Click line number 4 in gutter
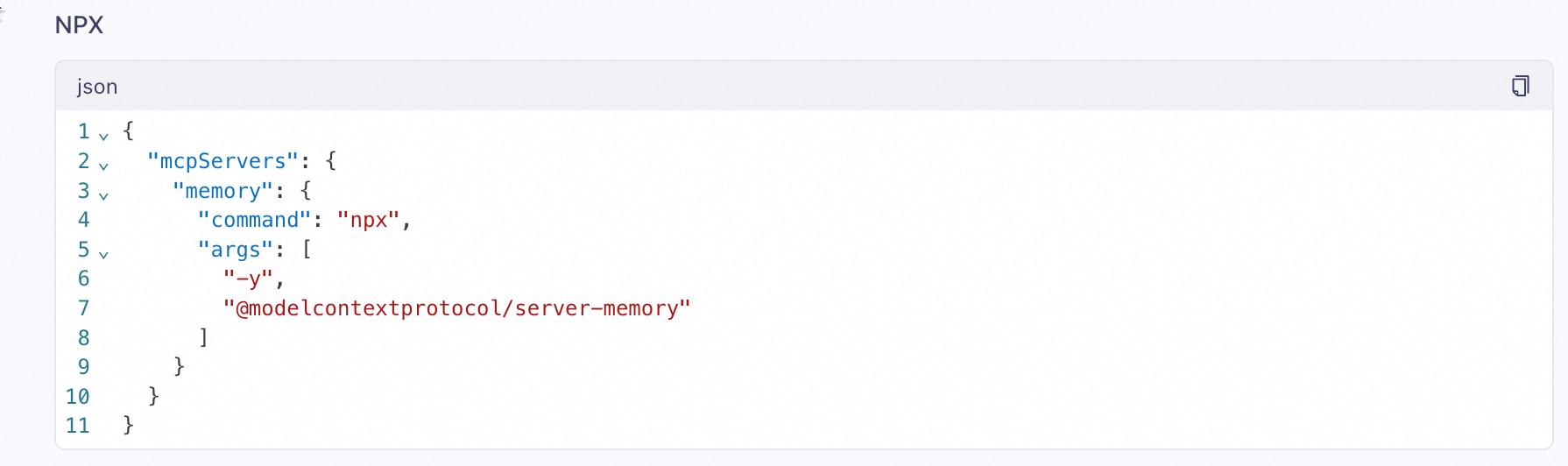The image size is (1568, 466). tap(84, 220)
